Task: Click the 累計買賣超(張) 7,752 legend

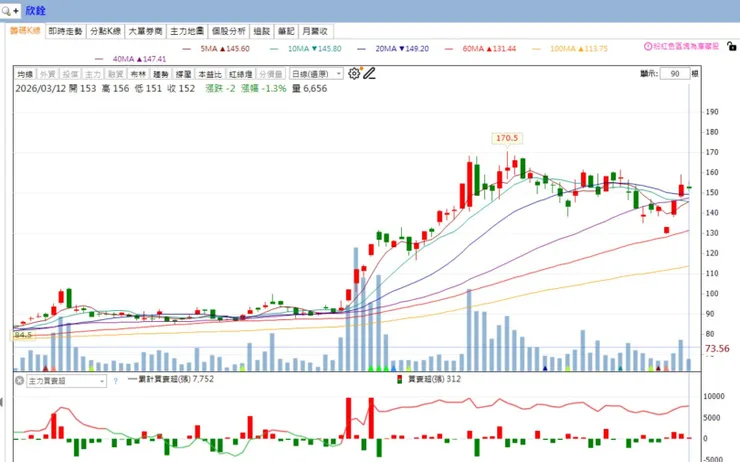Action: [x=171, y=379]
